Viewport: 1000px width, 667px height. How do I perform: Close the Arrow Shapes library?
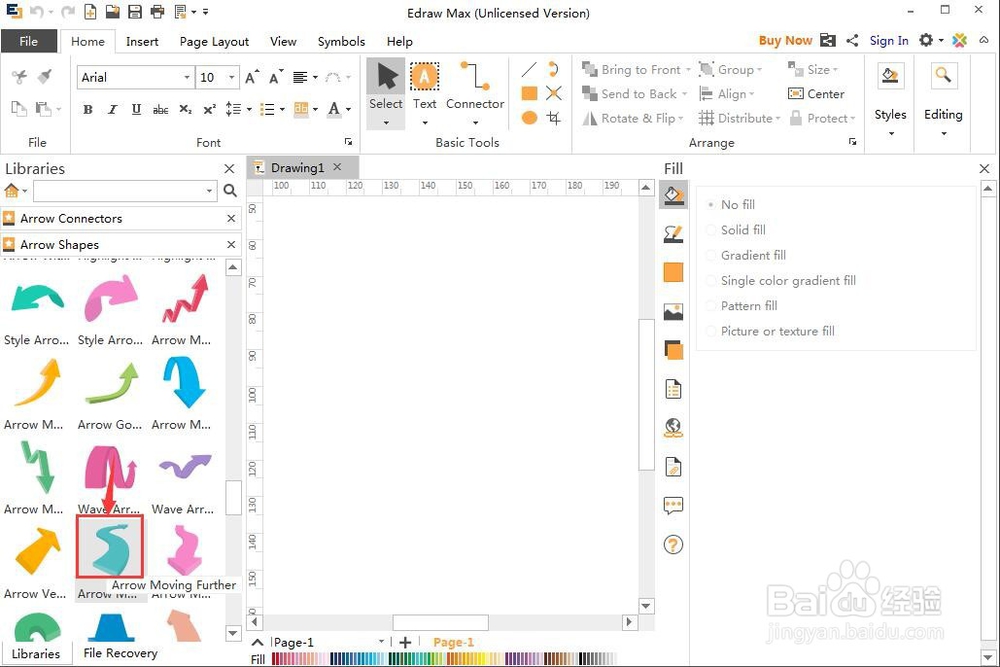(x=231, y=244)
